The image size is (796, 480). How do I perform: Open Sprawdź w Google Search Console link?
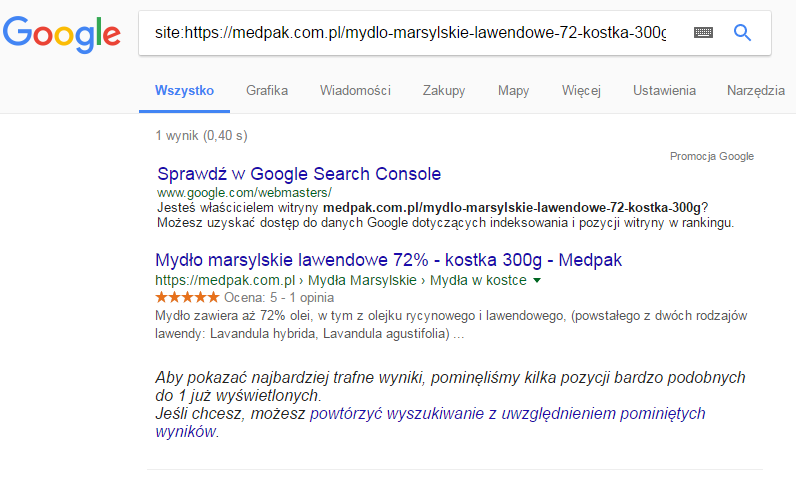[x=299, y=173]
